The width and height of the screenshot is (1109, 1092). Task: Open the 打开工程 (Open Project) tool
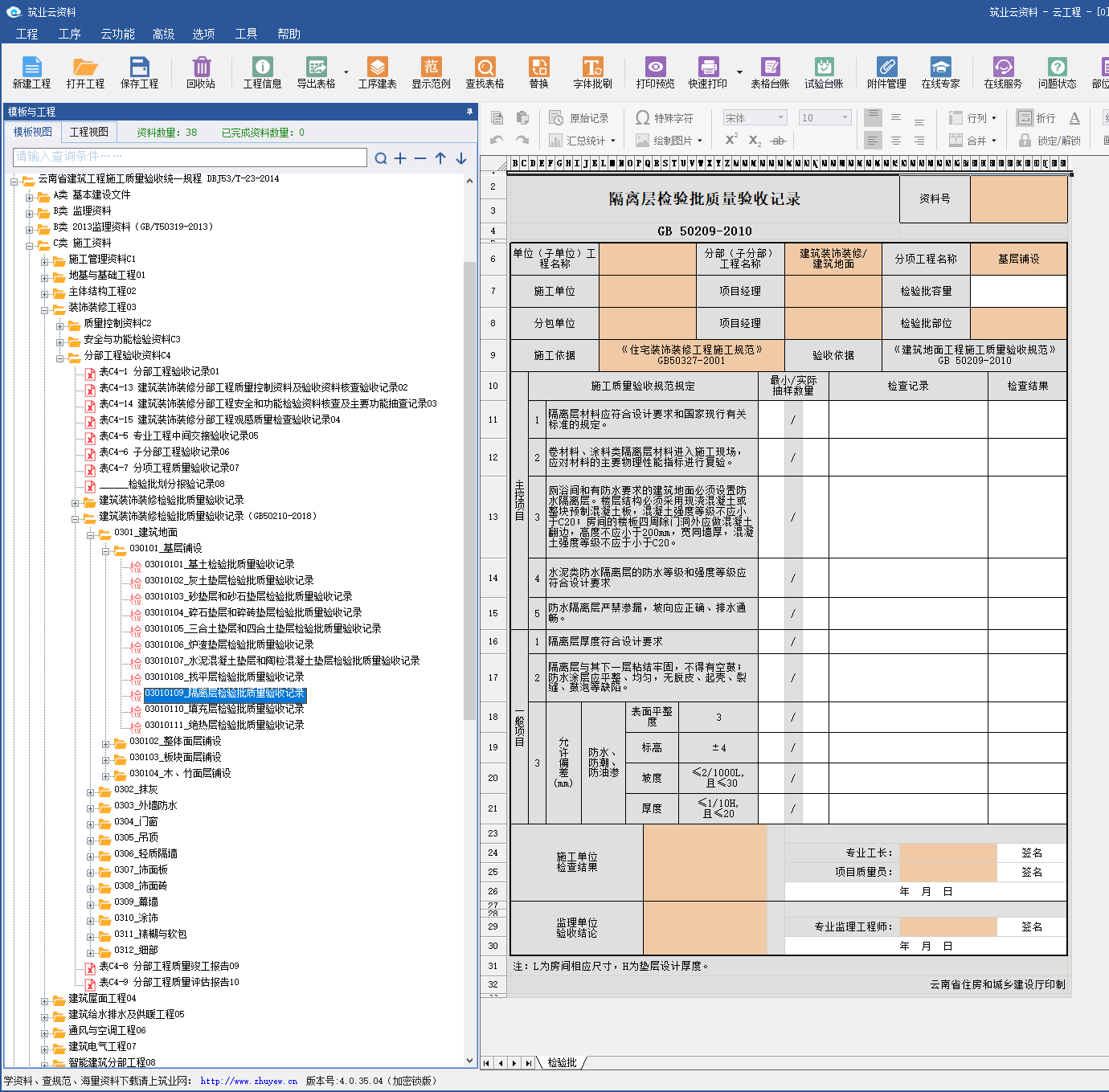pos(85,72)
